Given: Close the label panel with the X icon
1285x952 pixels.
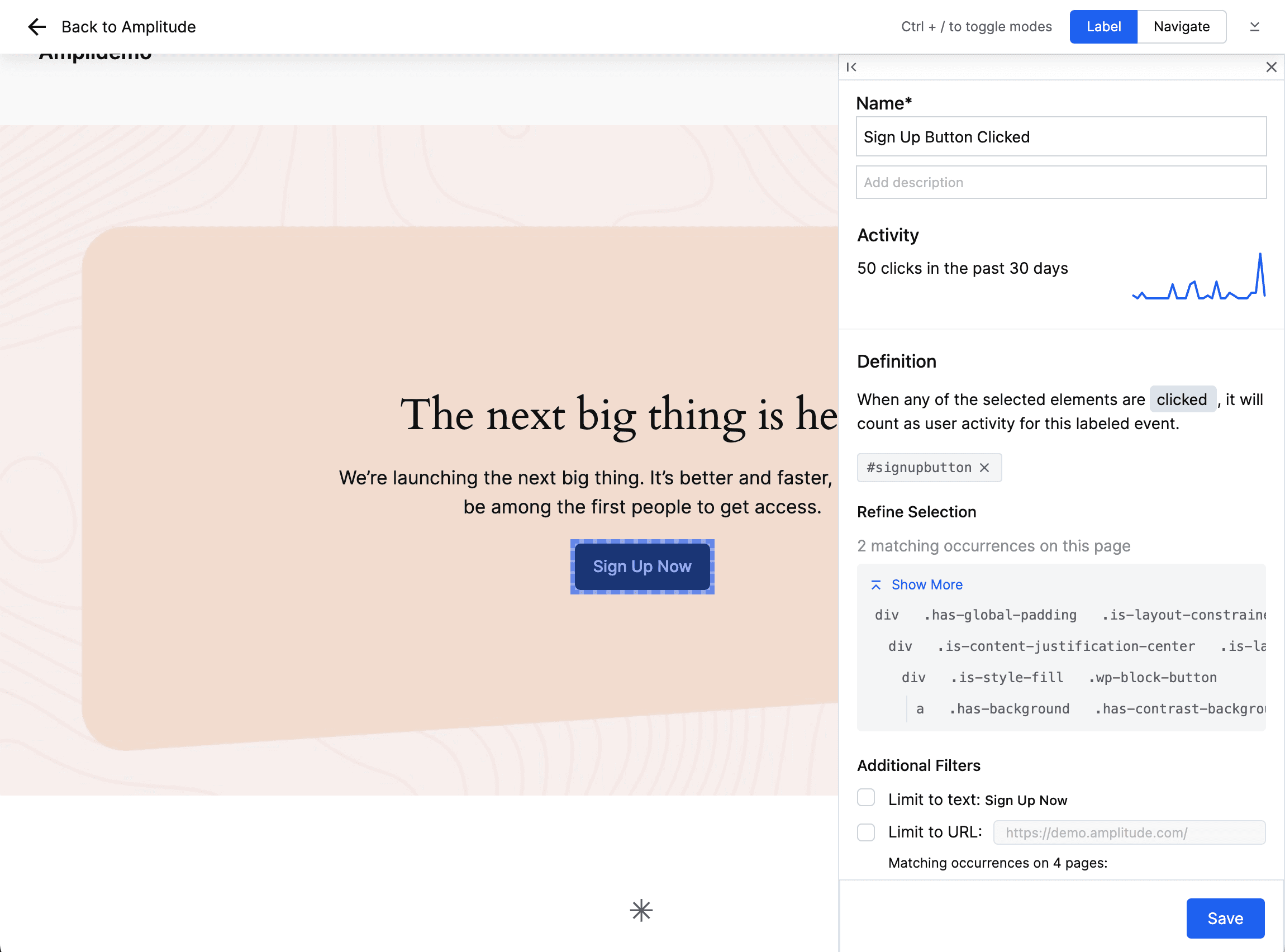Looking at the screenshot, I should click(x=1271, y=67).
